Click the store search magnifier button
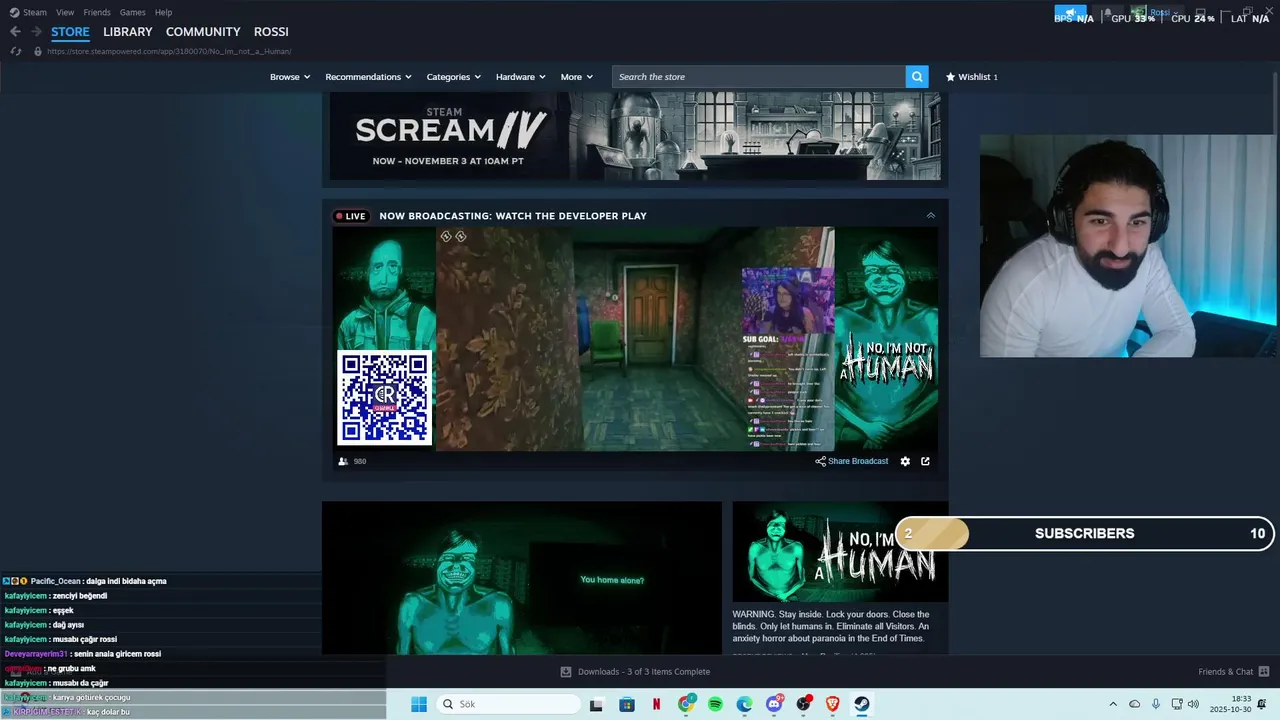This screenshot has height=720, width=1280. click(x=917, y=77)
